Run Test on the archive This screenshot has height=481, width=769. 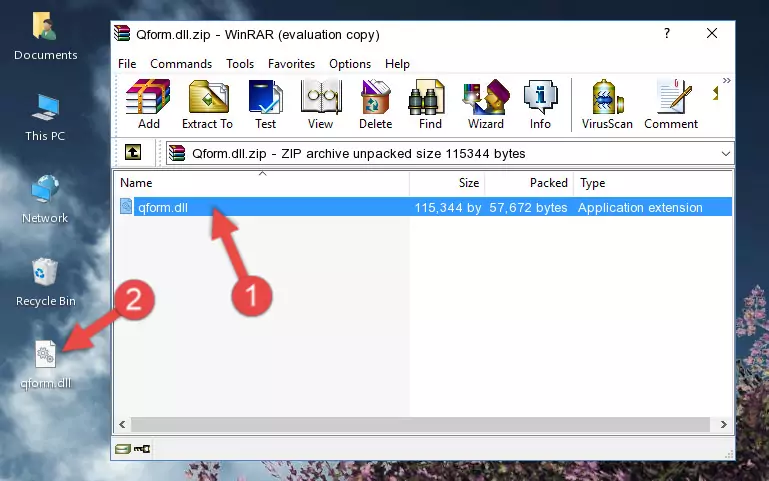pyautogui.click(x=265, y=104)
